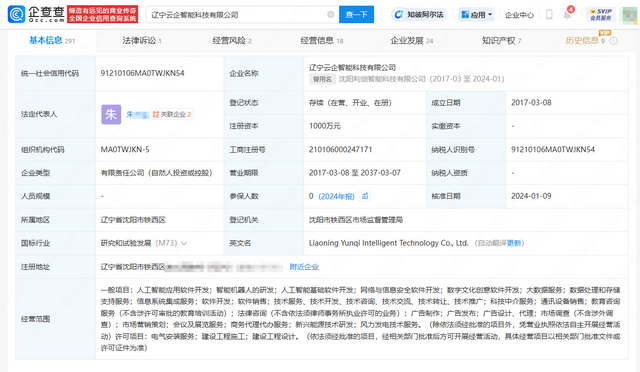Switch to 经营风险 tab

(x=232, y=40)
